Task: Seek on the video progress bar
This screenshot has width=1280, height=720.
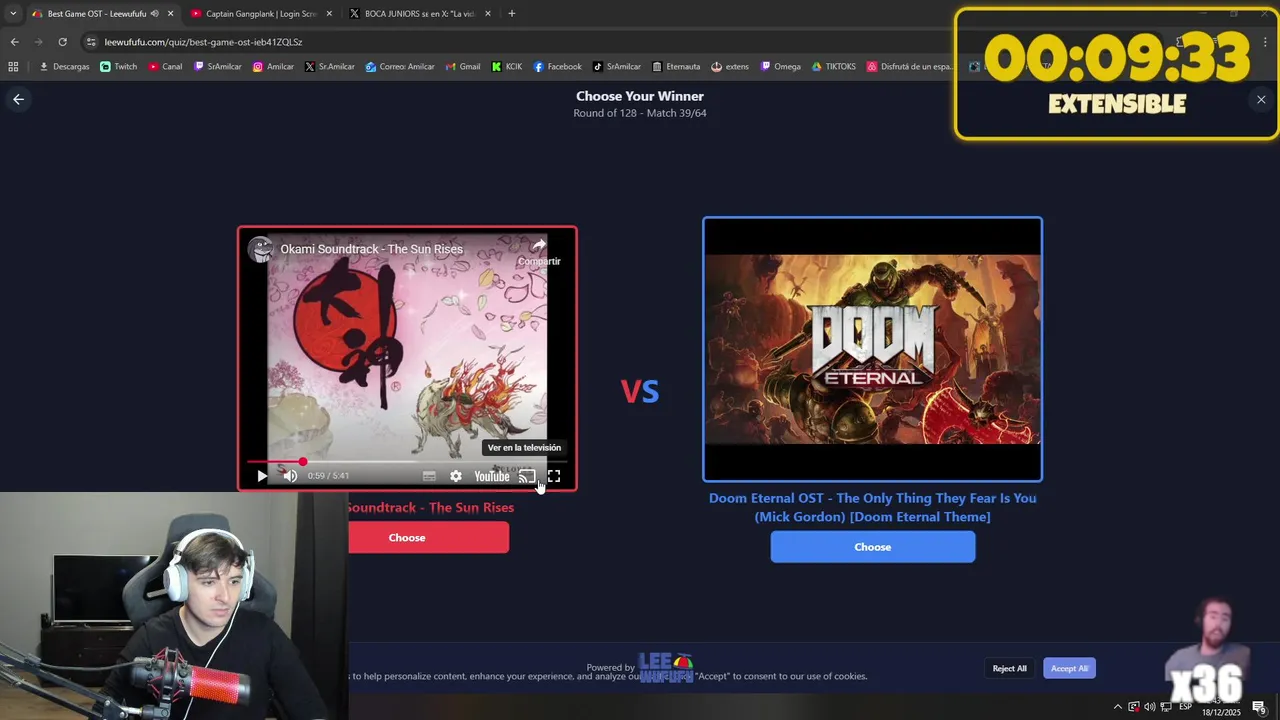Action: [407, 462]
